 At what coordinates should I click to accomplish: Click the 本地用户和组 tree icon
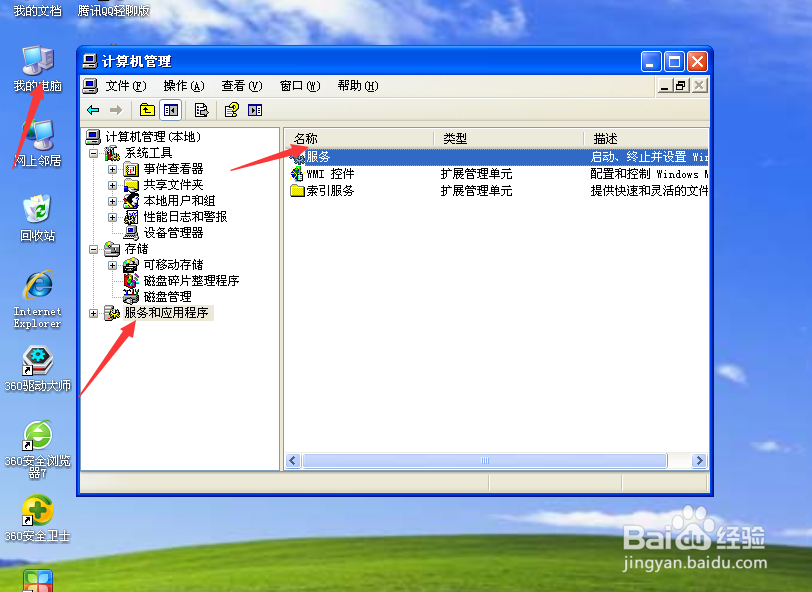click(x=131, y=201)
